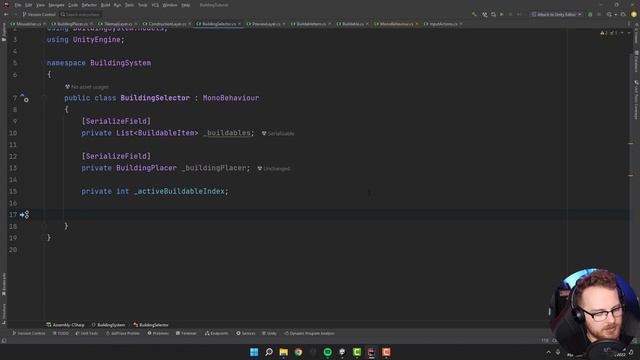Open the Unit Tests tool window
Image resolution: width=640 pixels, height=360 pixels.
click(x=87, y=333)
